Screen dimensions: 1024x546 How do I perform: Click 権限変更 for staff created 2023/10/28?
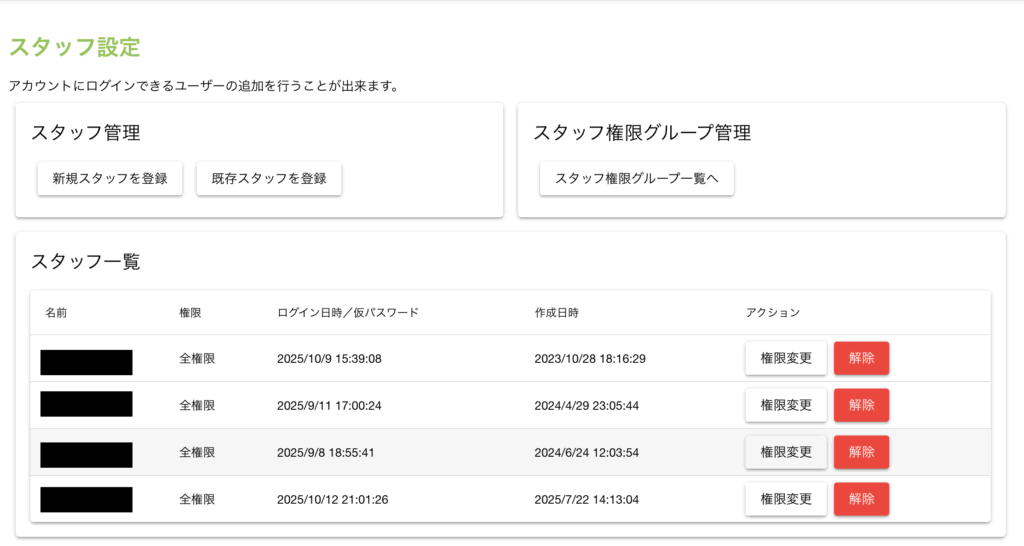point(785,358)
